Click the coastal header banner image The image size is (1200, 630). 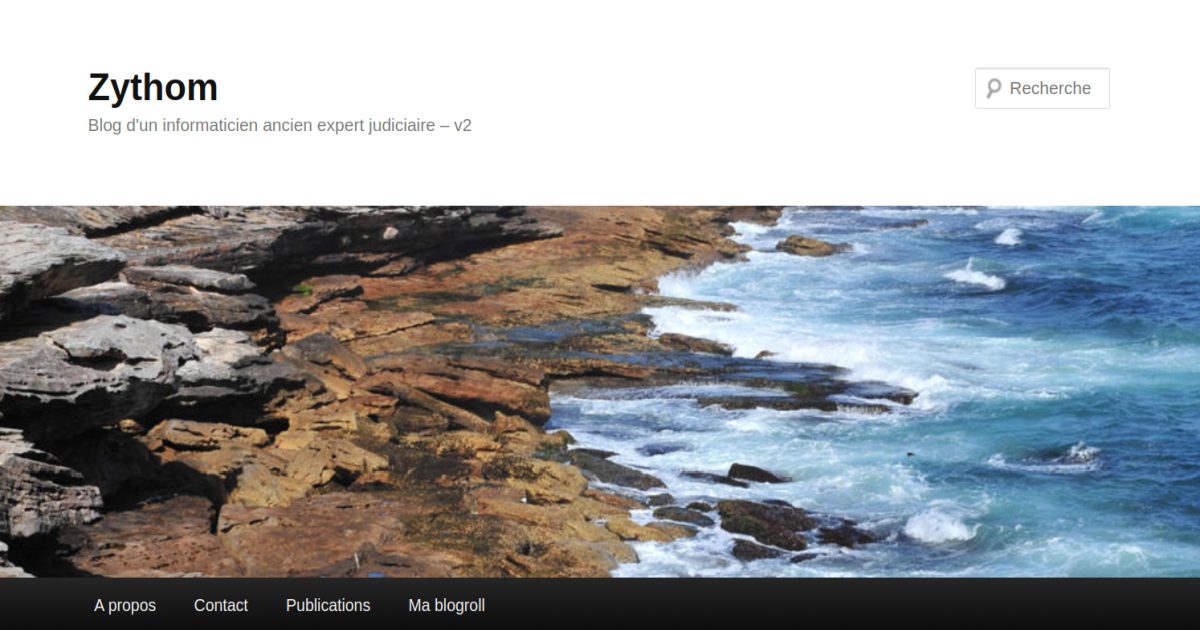coord(600,391)
